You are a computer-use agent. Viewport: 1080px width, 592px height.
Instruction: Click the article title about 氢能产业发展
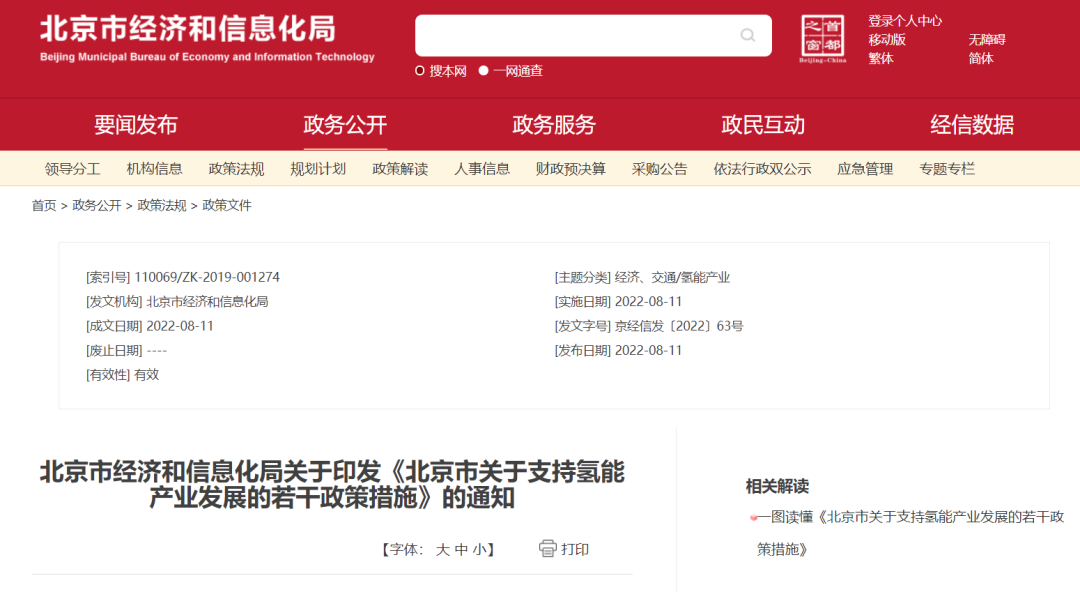click(x=332, y=484)
